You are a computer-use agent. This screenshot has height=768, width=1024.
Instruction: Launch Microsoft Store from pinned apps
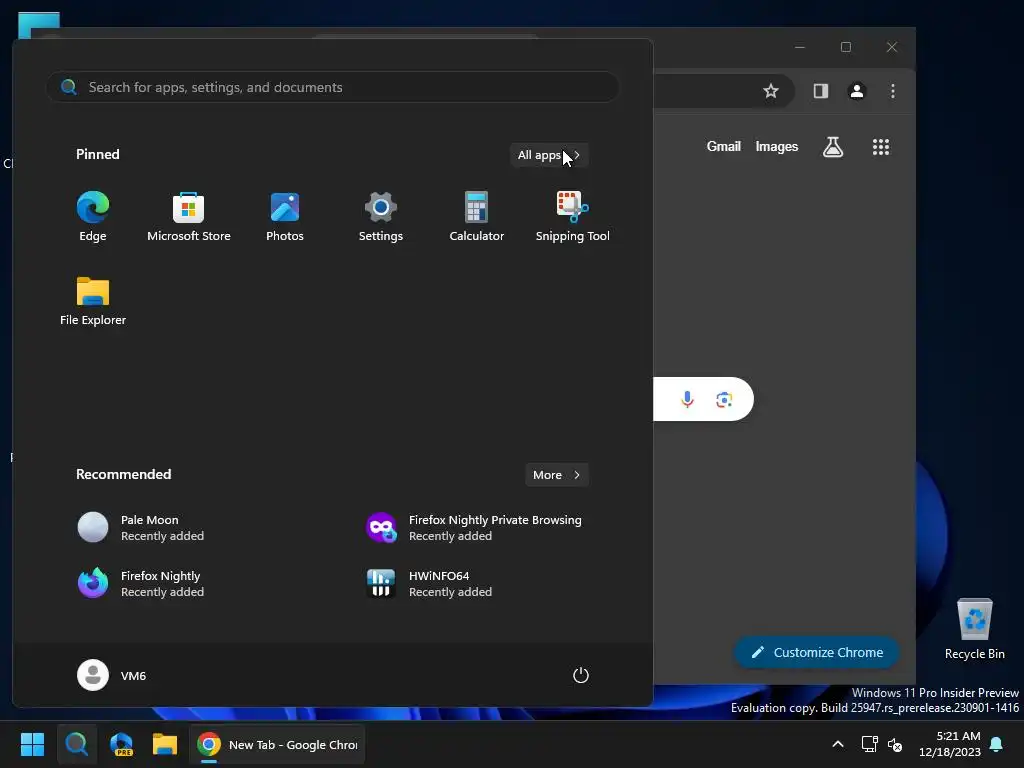tap(189, 217)
